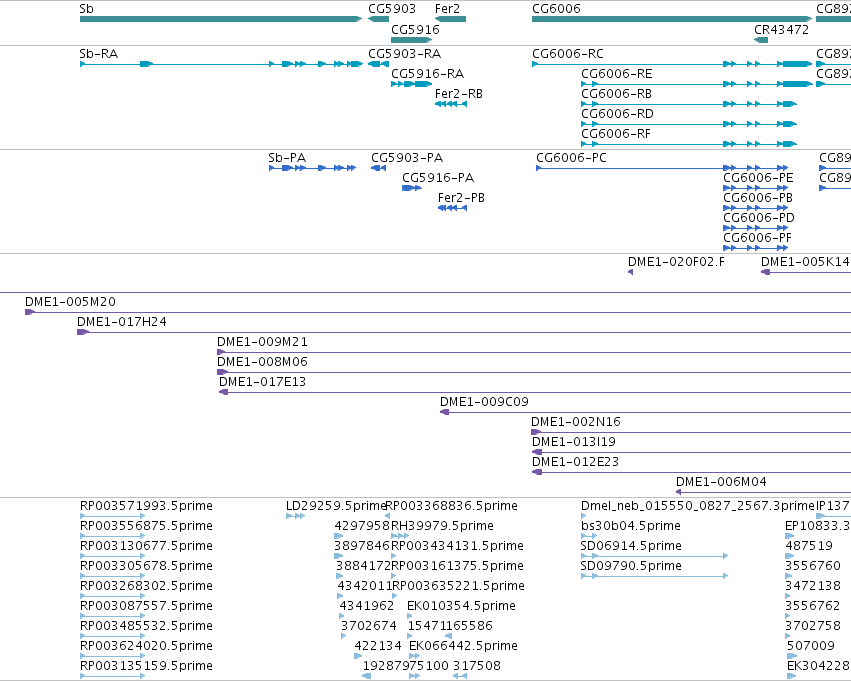This screenshot has width=851, height=681.
Task: Select the DME1-002N16 BAC clone
Action: (x=691, y=432)
